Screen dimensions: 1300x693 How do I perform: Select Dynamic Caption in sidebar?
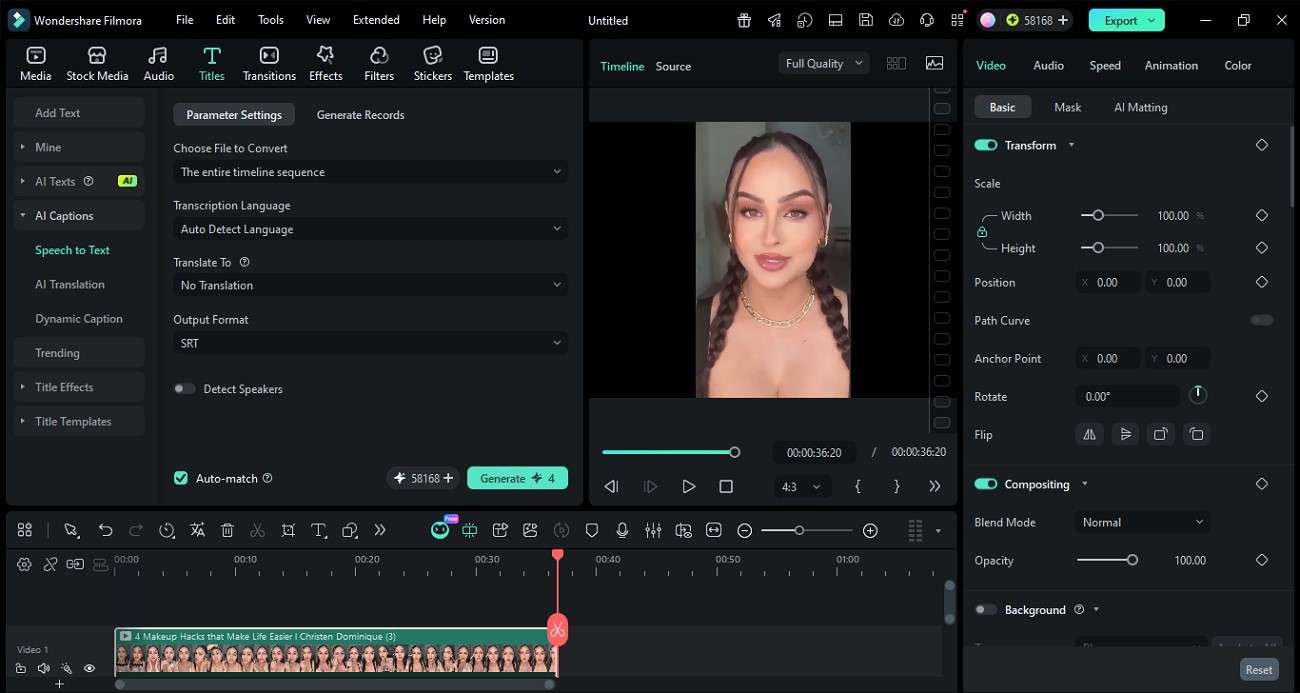[x=79, y=319]
